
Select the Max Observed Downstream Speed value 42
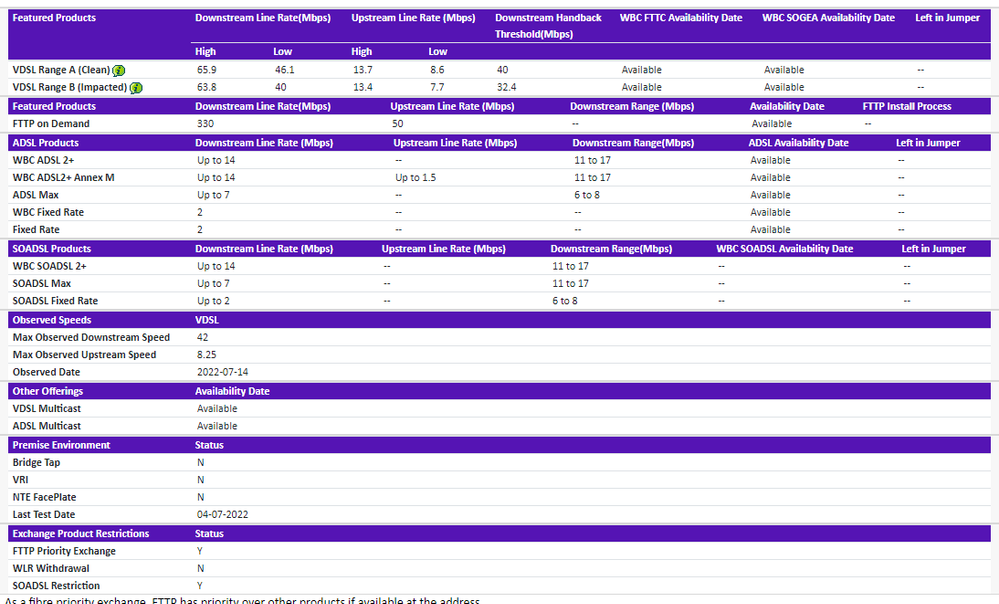pyautogui.click(x=204, y=338)
